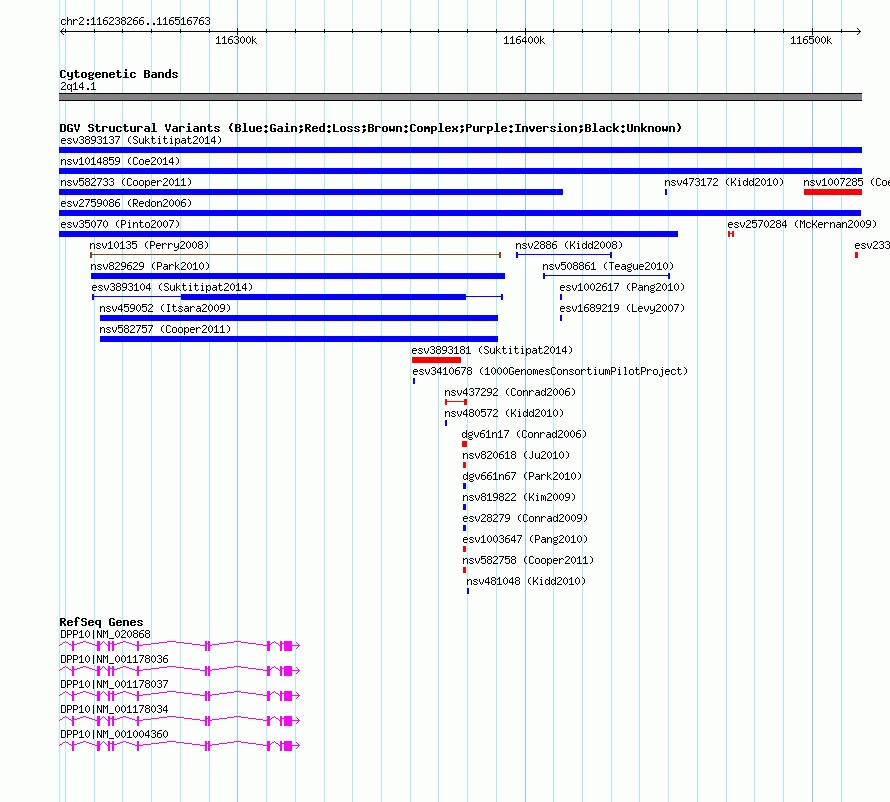The width and height of the screenshot is (890, 802).
Task: Click the 2q14.1 cytogenetic band bar
Action: coord(460,97)
